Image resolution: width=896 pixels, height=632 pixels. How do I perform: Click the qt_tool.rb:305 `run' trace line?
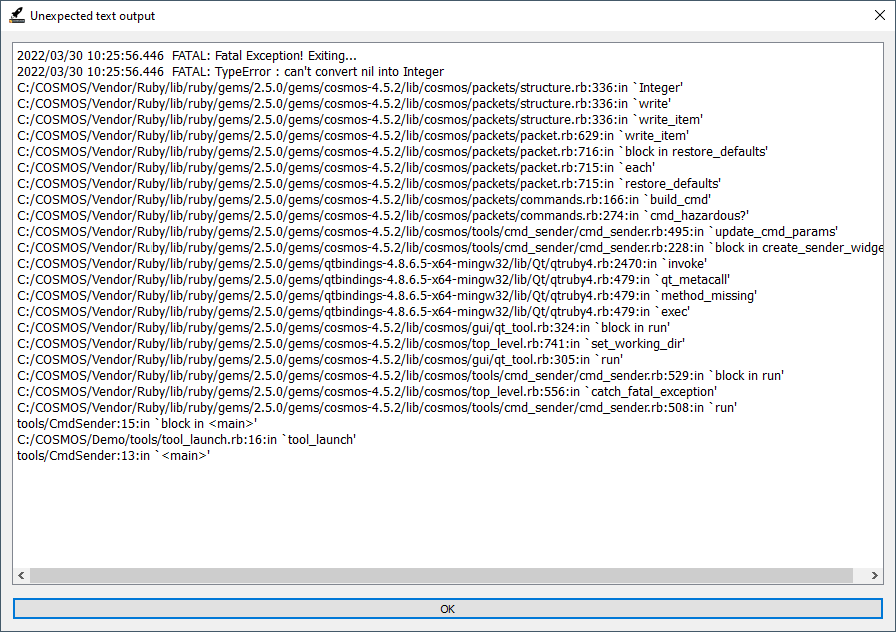[320, 359]
